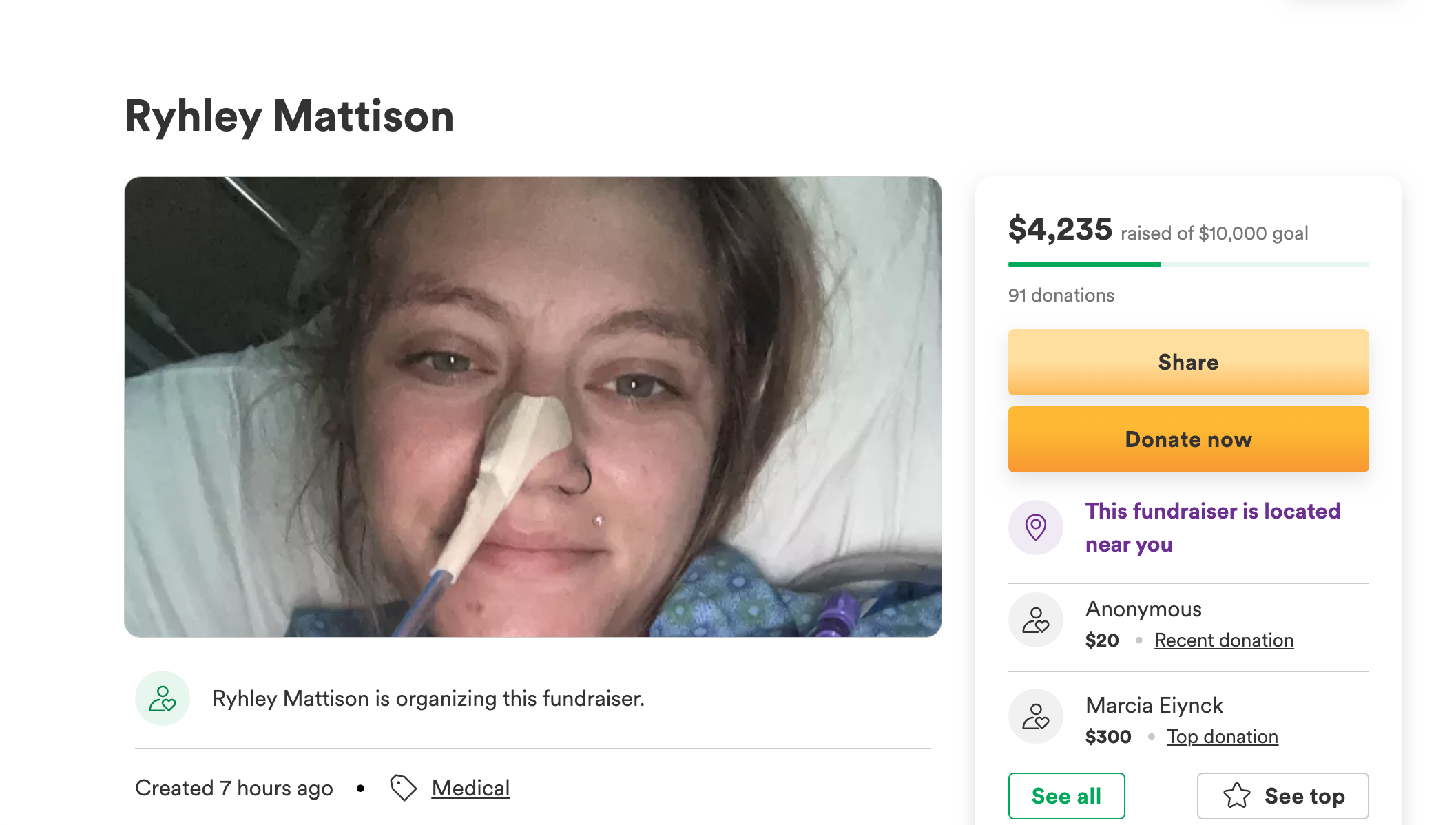Click the green organizer avatar icon
The height and width of the screenshot is (825, 1456).
tap(163, 698)
